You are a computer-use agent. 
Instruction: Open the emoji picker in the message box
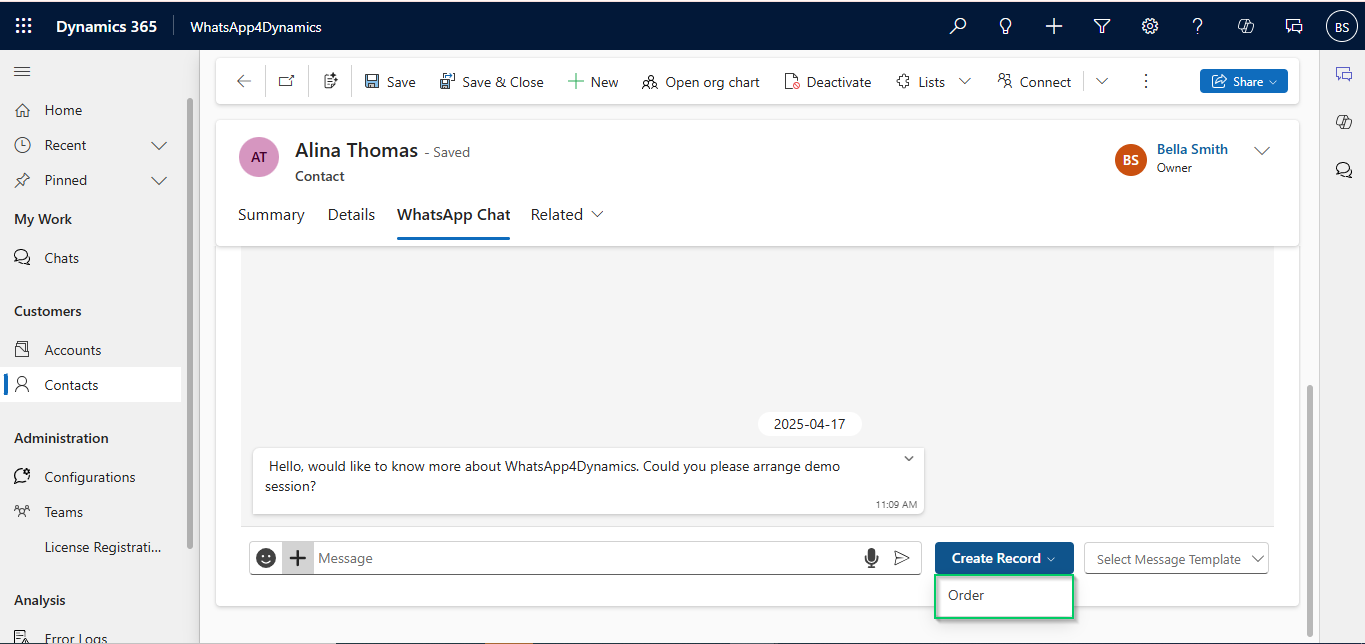click(x=266, y=558)
